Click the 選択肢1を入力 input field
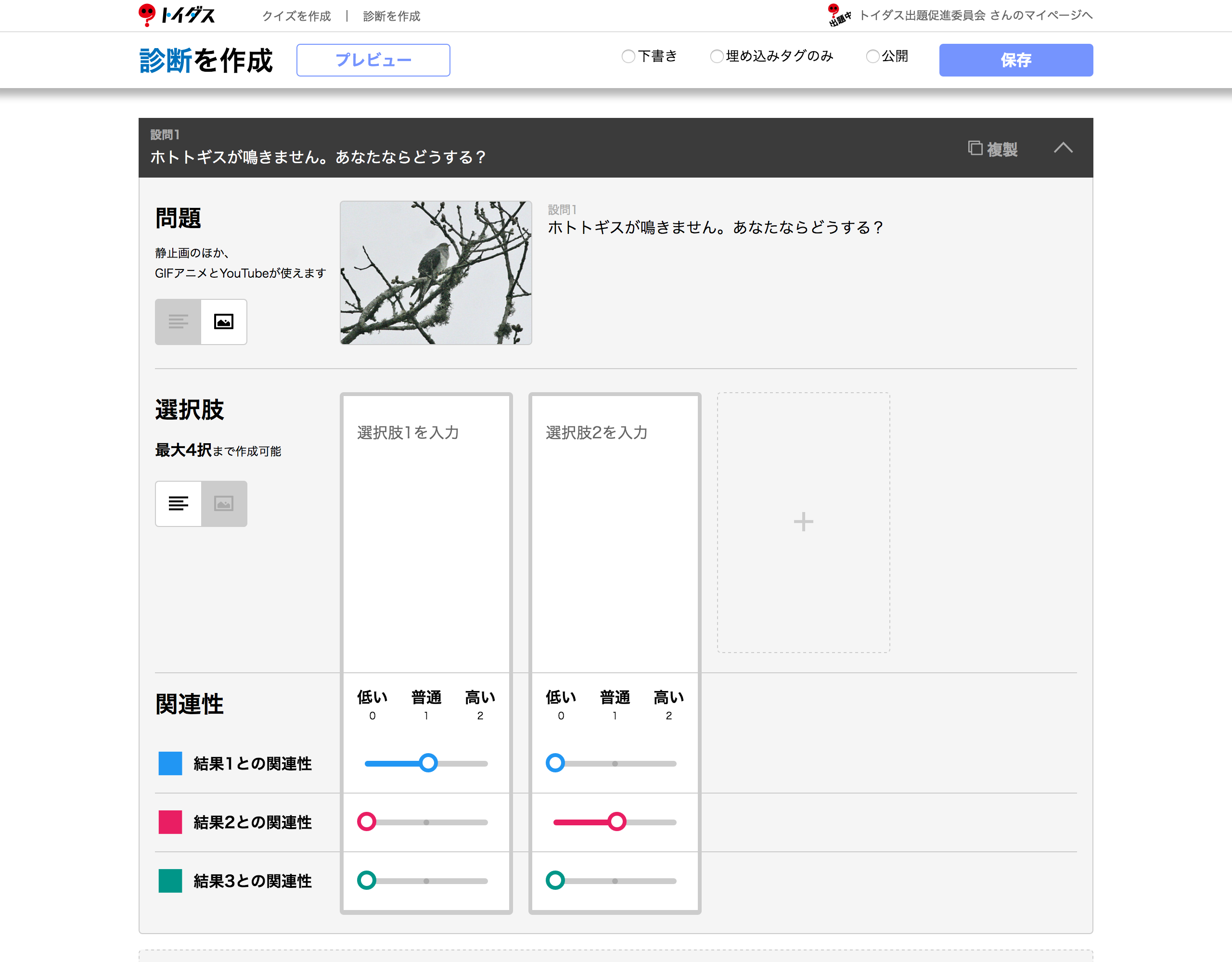 pyautogui.click(x=426, y=534)
